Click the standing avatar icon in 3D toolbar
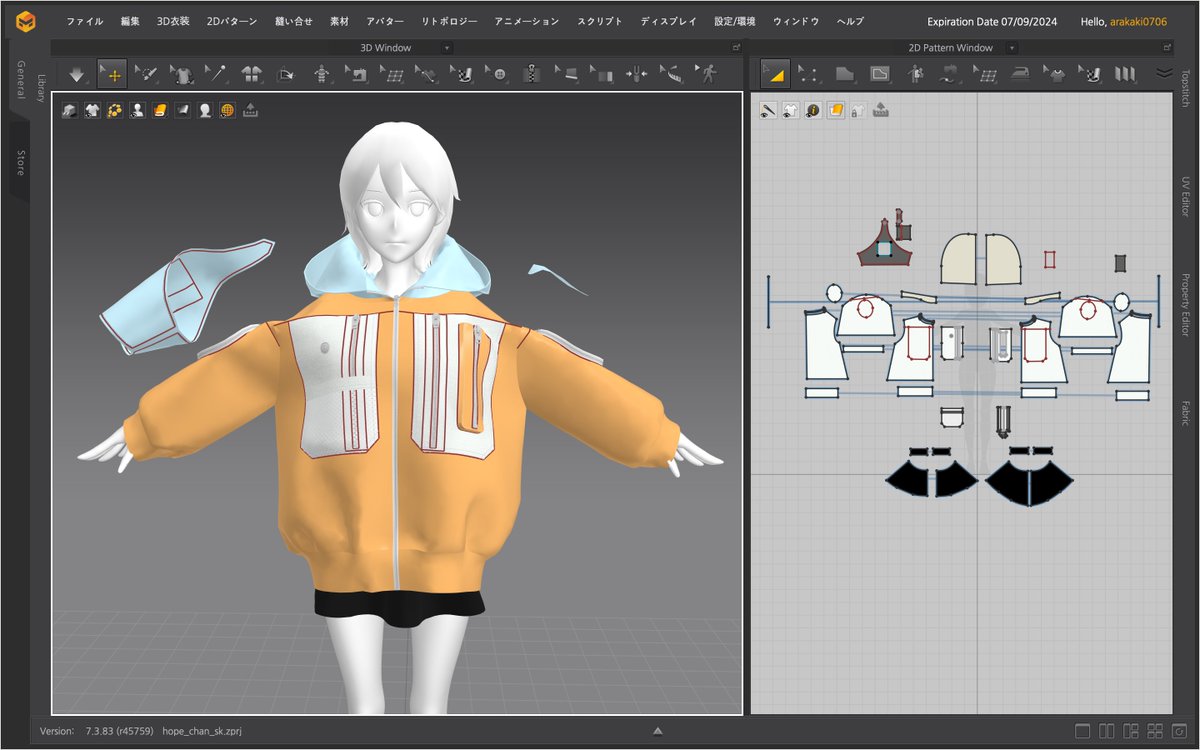The image size is (1200, 750). [x=321, y=74]
